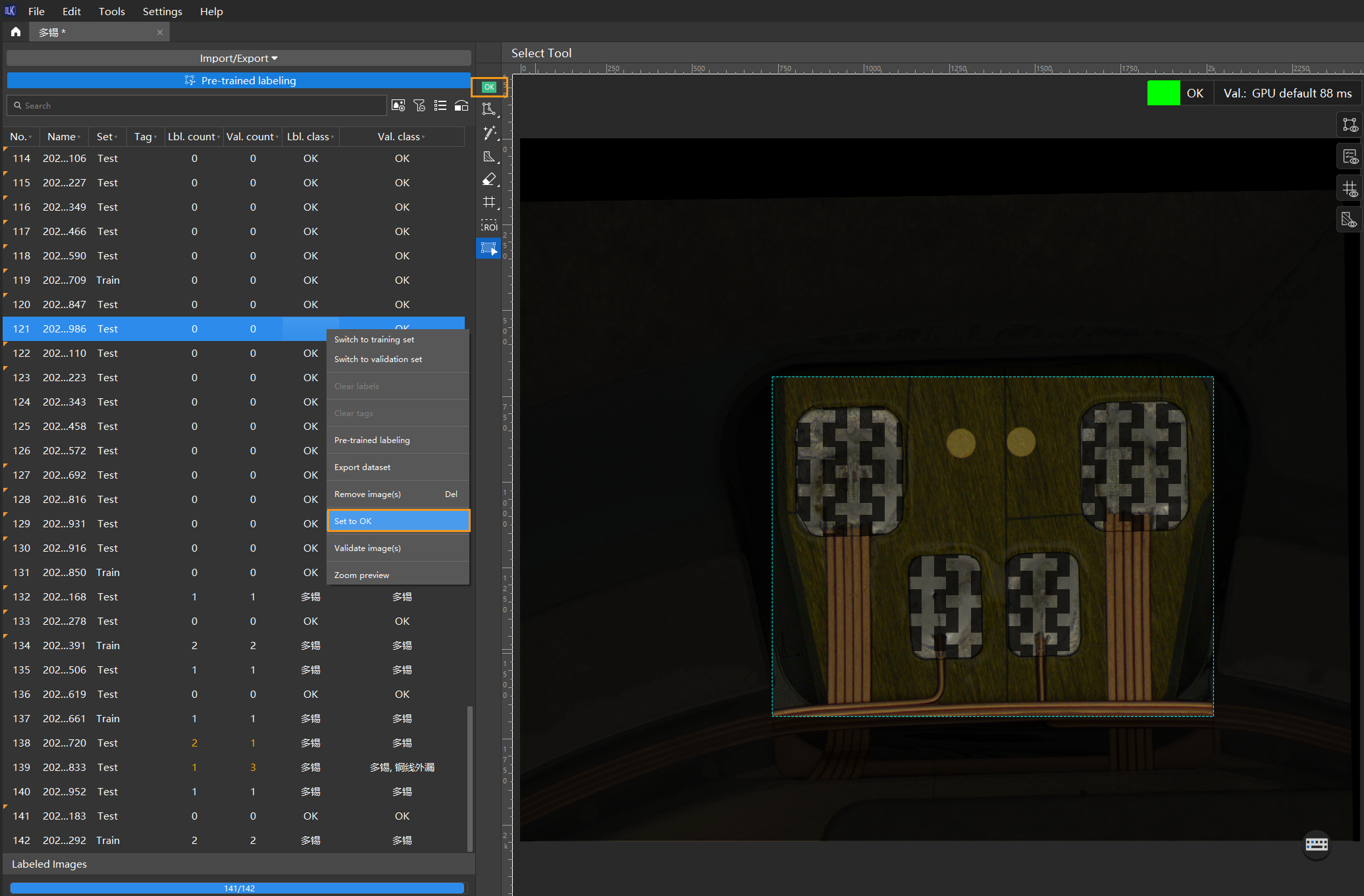The image size is (1364, 896).
Task: Select the Grid cutting tool
Action: 489,202
